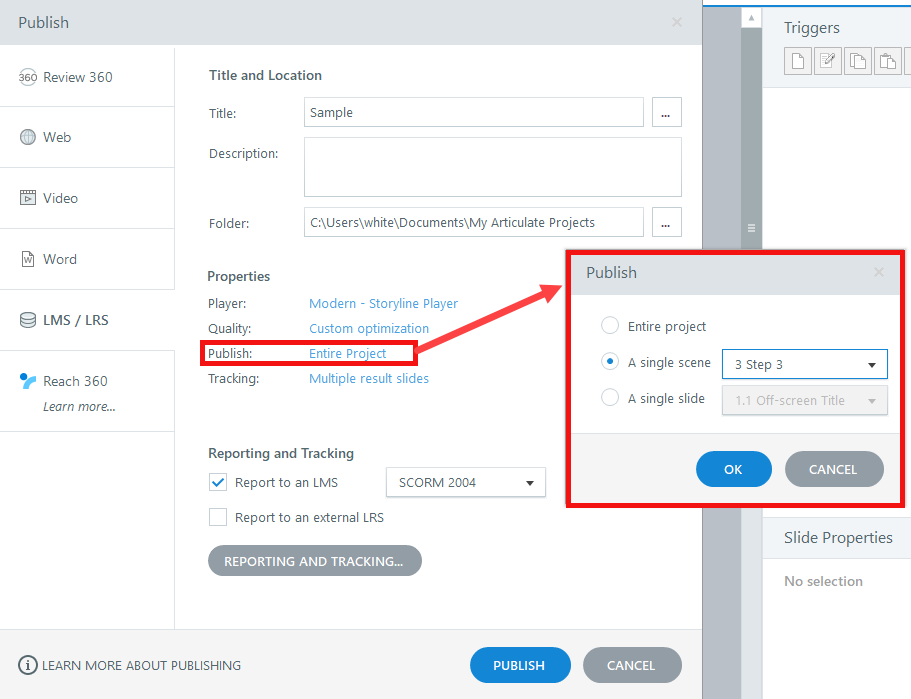
Task: Open the 1.1 Off-screen Title slide dropdown
Action: click(x=805, y=400)
